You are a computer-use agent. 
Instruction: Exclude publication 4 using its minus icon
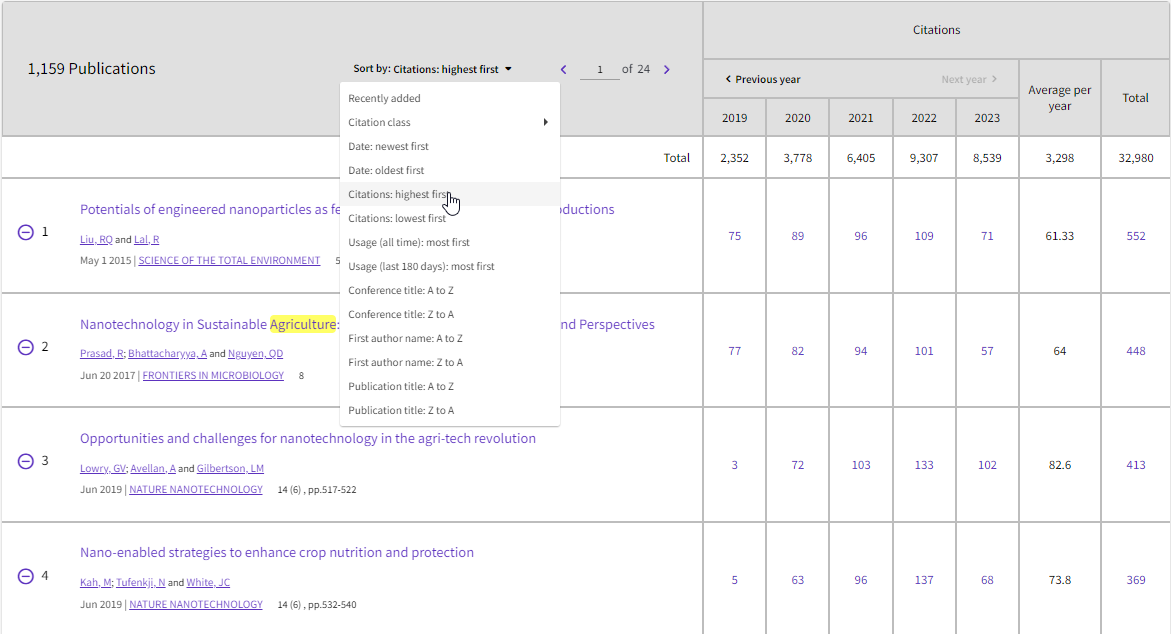(x=25, y=576)
